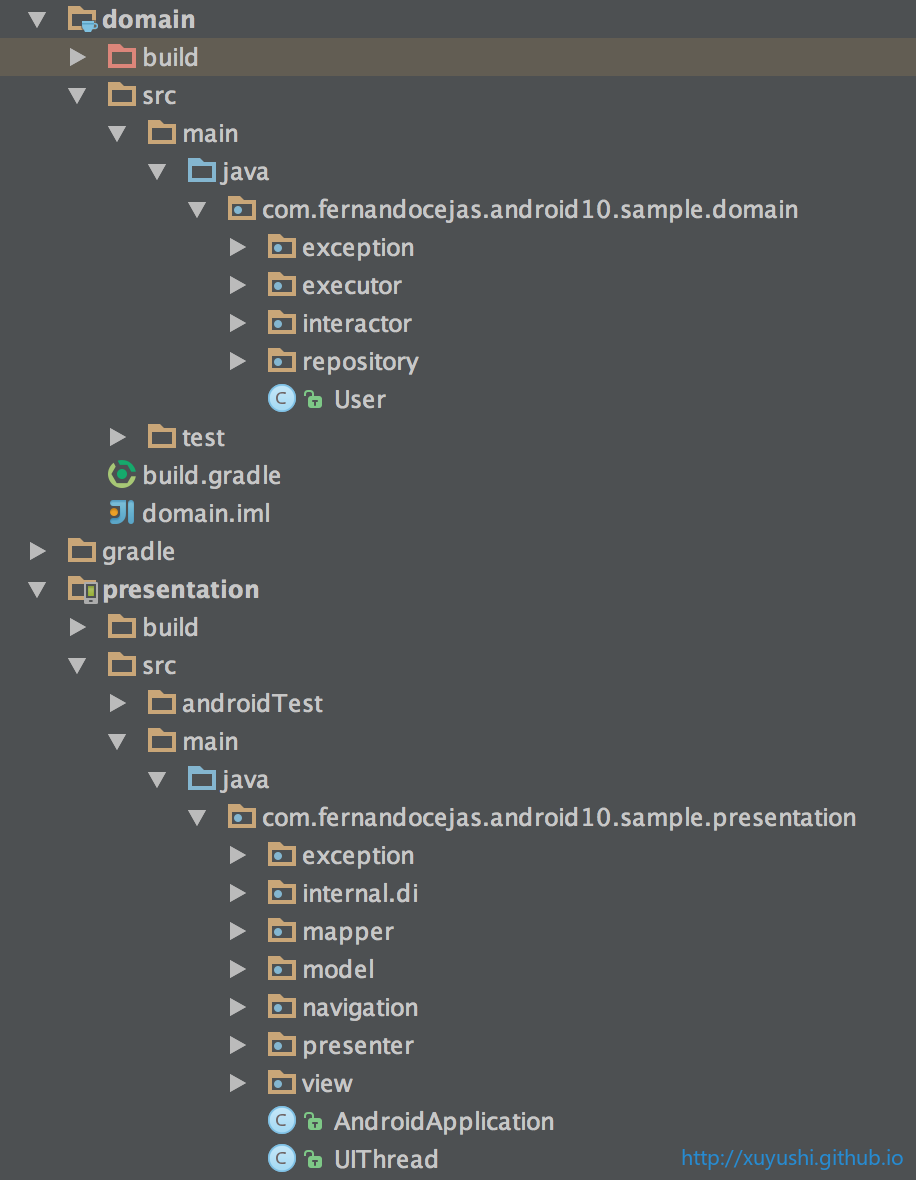Expand the interactor package

pyautogui.click(x=237, y=323)
